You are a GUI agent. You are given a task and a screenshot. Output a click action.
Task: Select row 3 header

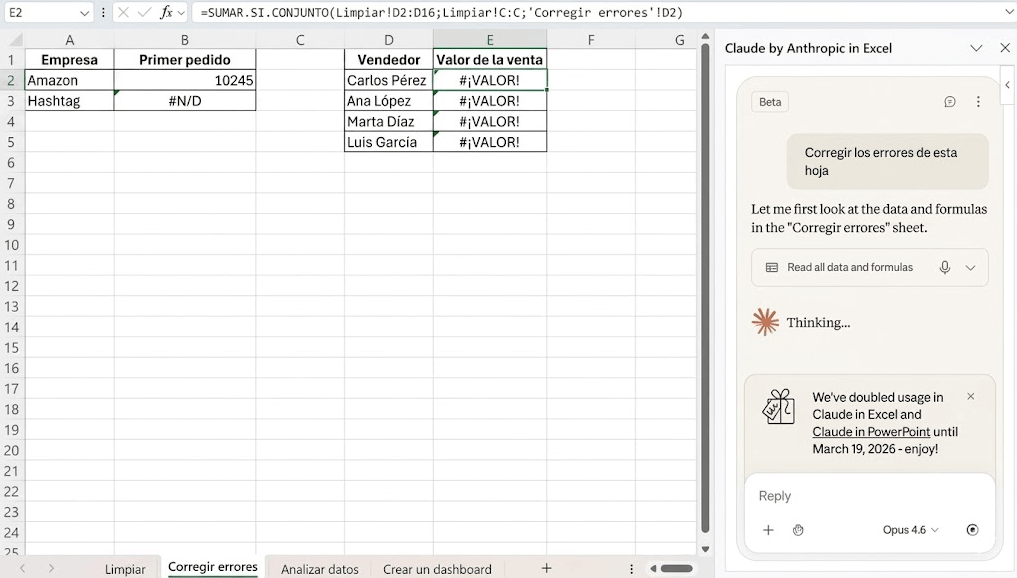[x=11, y=101]
